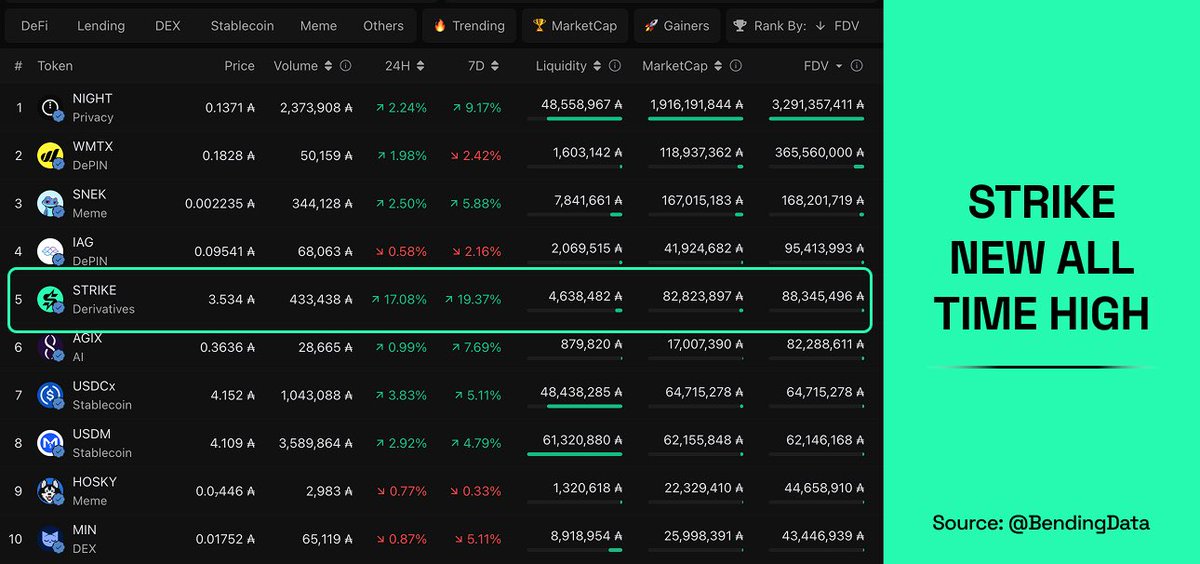
Task: Show info tooltip beside MarketCap header
Action: (736, 66)
